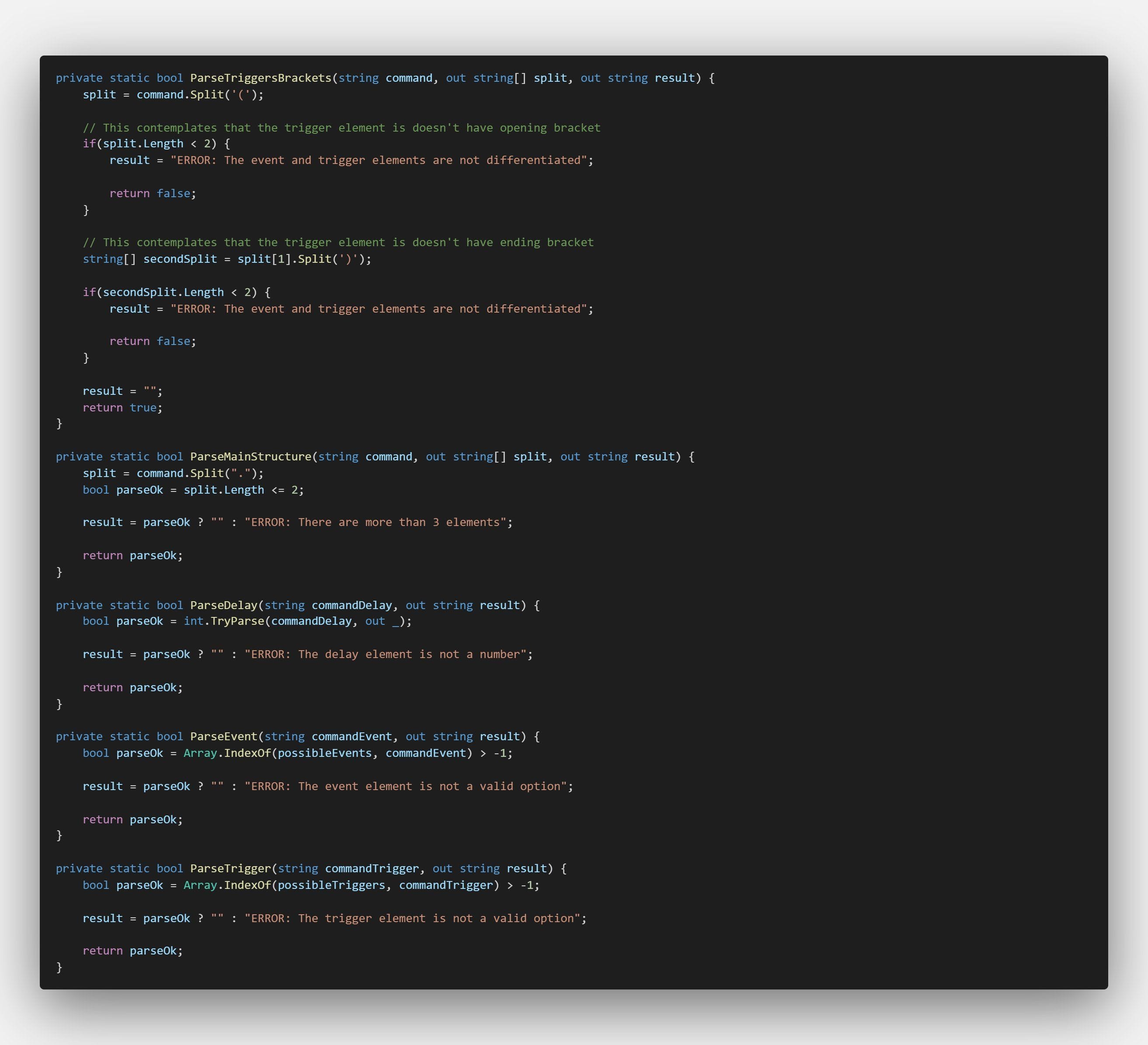Click the result = ""; assignment line
This screenshot has height=1045, width=1148.
click(x=122, y=391)
